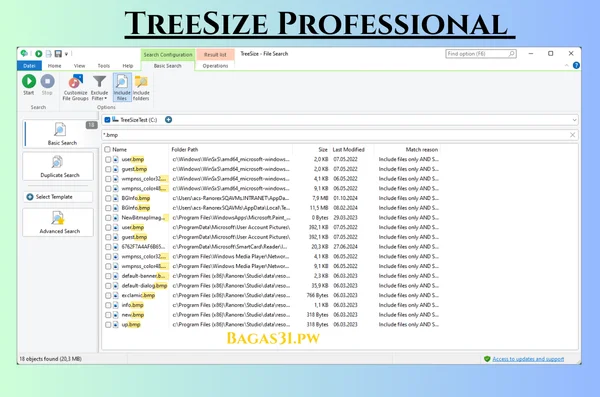Switch to the Operations tab

215,66
